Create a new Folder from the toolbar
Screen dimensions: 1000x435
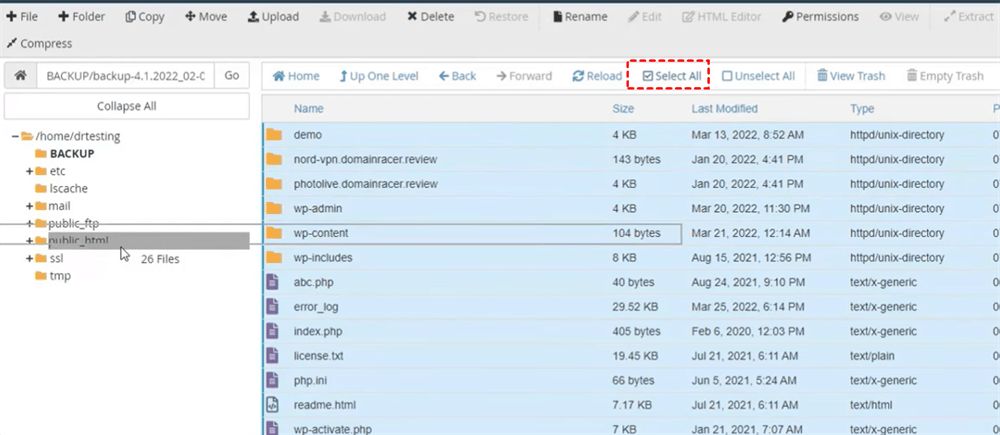(81, 17)
